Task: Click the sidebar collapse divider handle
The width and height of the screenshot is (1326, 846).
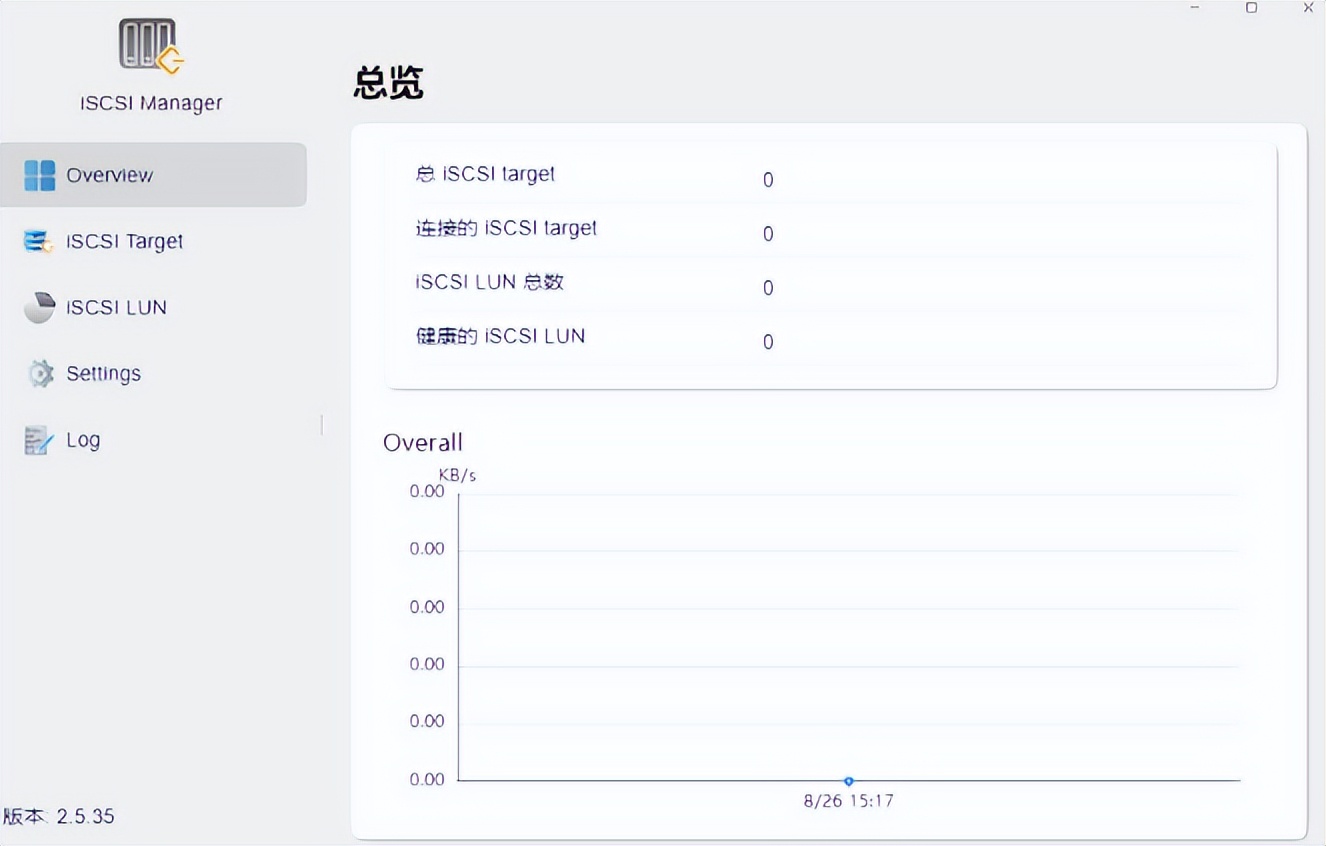Action: (x=322, y=425)
